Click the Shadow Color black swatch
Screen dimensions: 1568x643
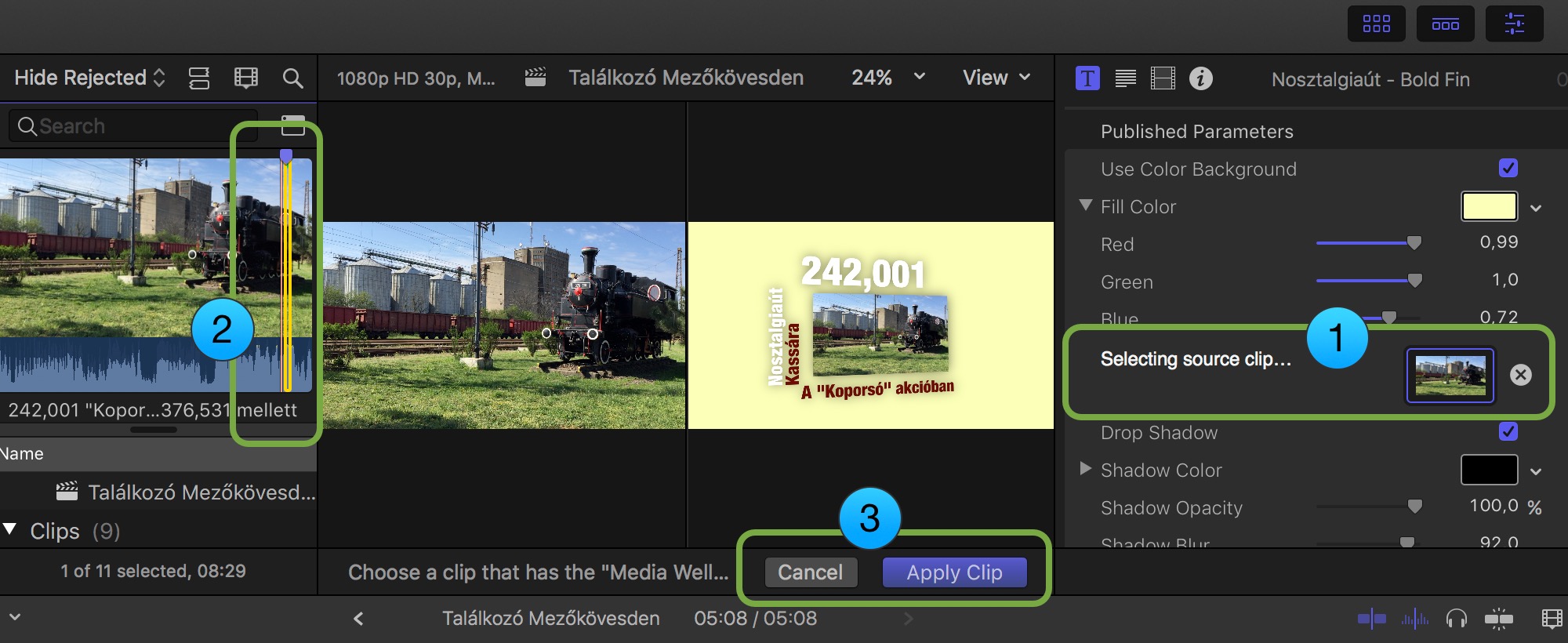(1489, 470)
